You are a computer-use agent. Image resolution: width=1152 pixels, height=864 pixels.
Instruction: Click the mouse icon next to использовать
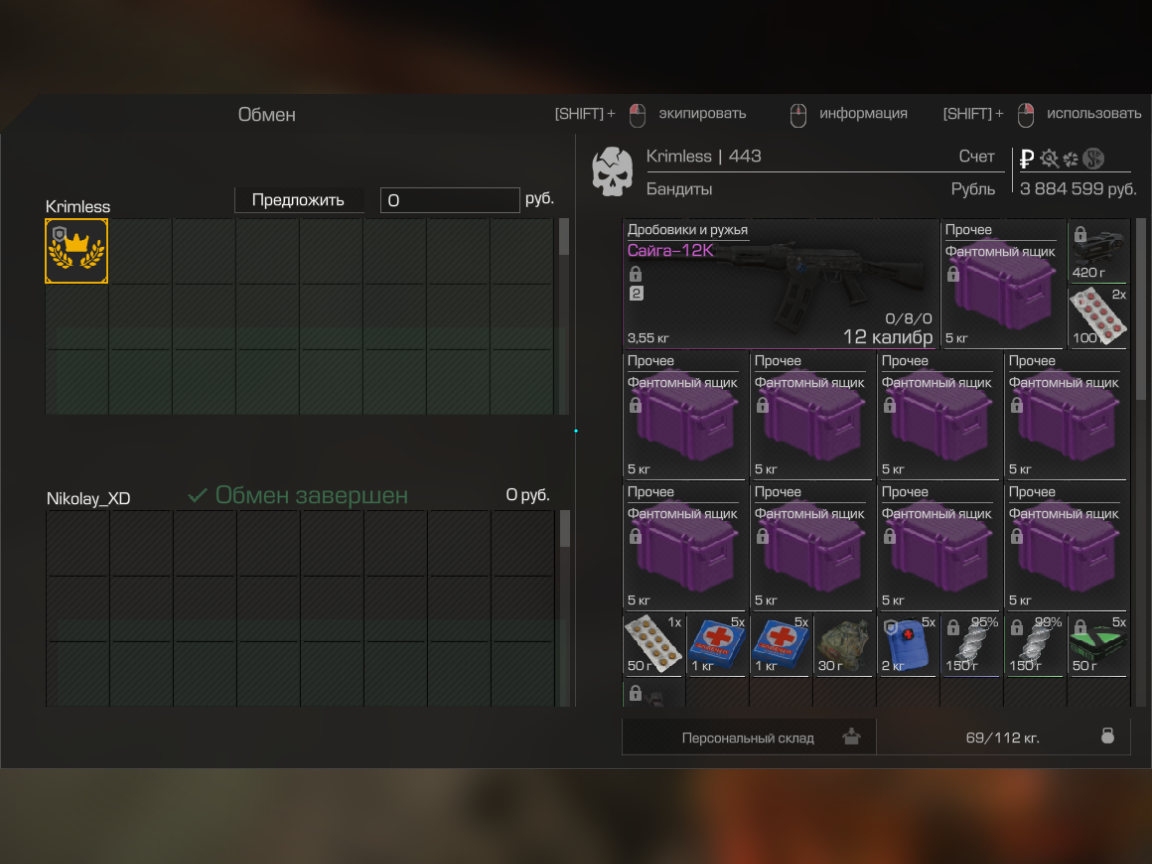[1026, 115]
